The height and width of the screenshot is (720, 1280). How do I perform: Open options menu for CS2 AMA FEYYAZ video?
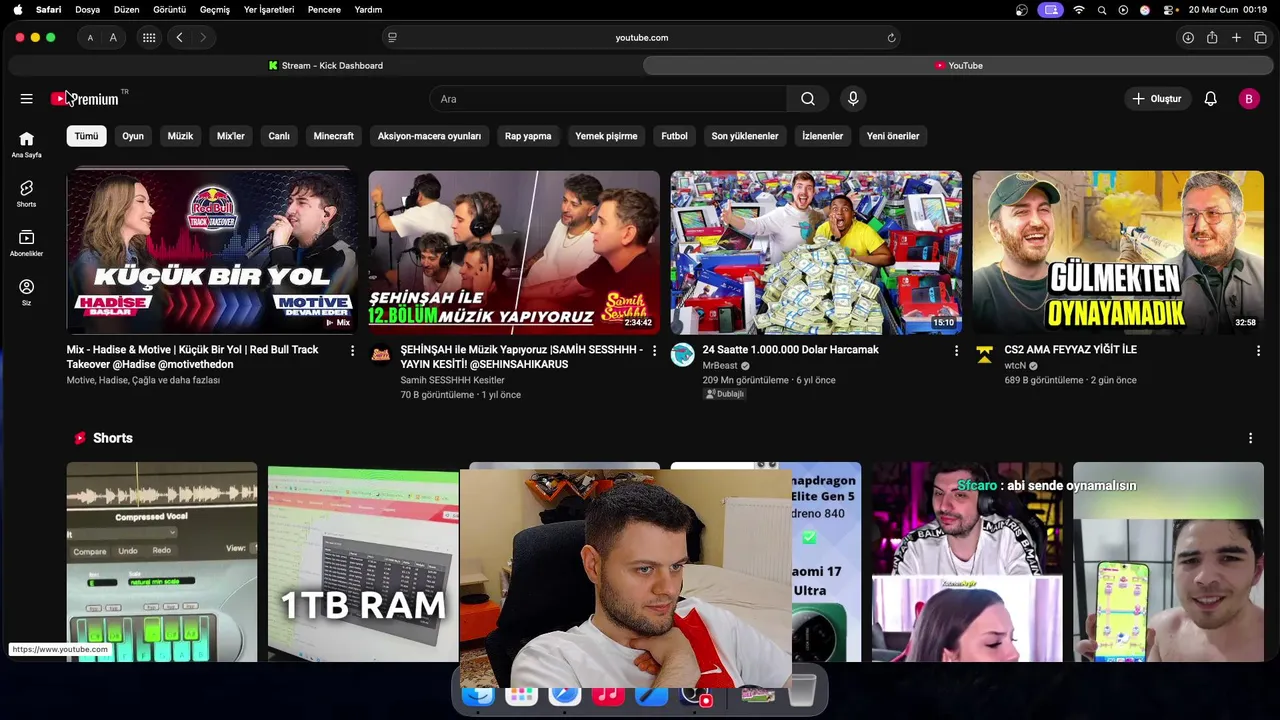click(x=1258, y=351)
